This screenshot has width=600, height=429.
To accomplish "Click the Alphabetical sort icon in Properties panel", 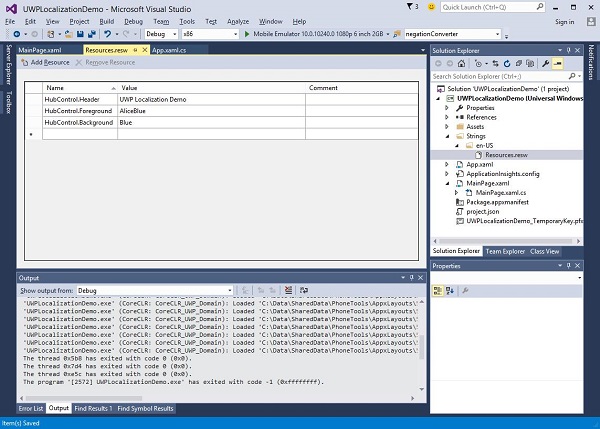I will [450, 290].
